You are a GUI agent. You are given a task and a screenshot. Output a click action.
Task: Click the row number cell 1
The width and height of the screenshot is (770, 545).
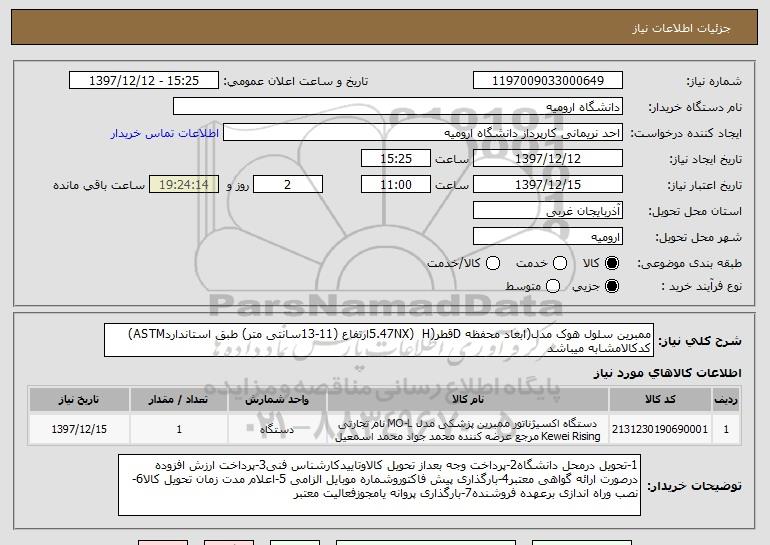click(726, 430)
